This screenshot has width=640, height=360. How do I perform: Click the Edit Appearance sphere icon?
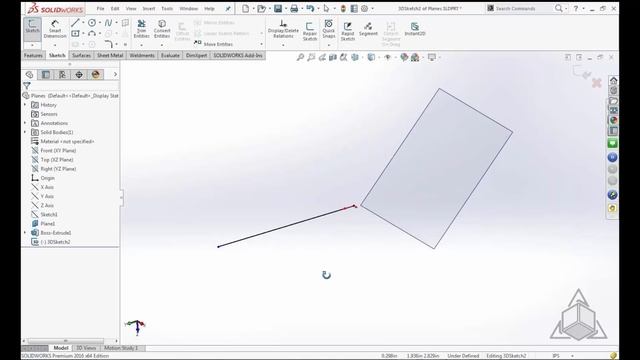tap(404, 58)
